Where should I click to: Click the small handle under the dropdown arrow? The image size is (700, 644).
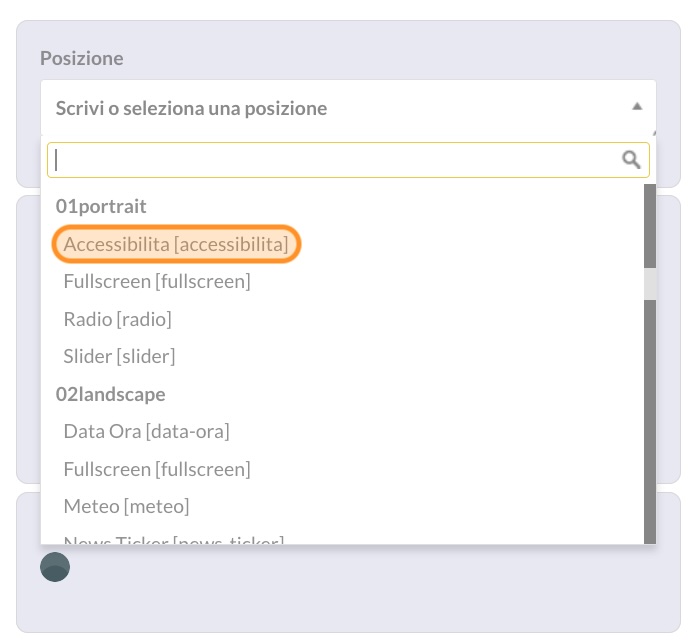click(x=654, y=133)
